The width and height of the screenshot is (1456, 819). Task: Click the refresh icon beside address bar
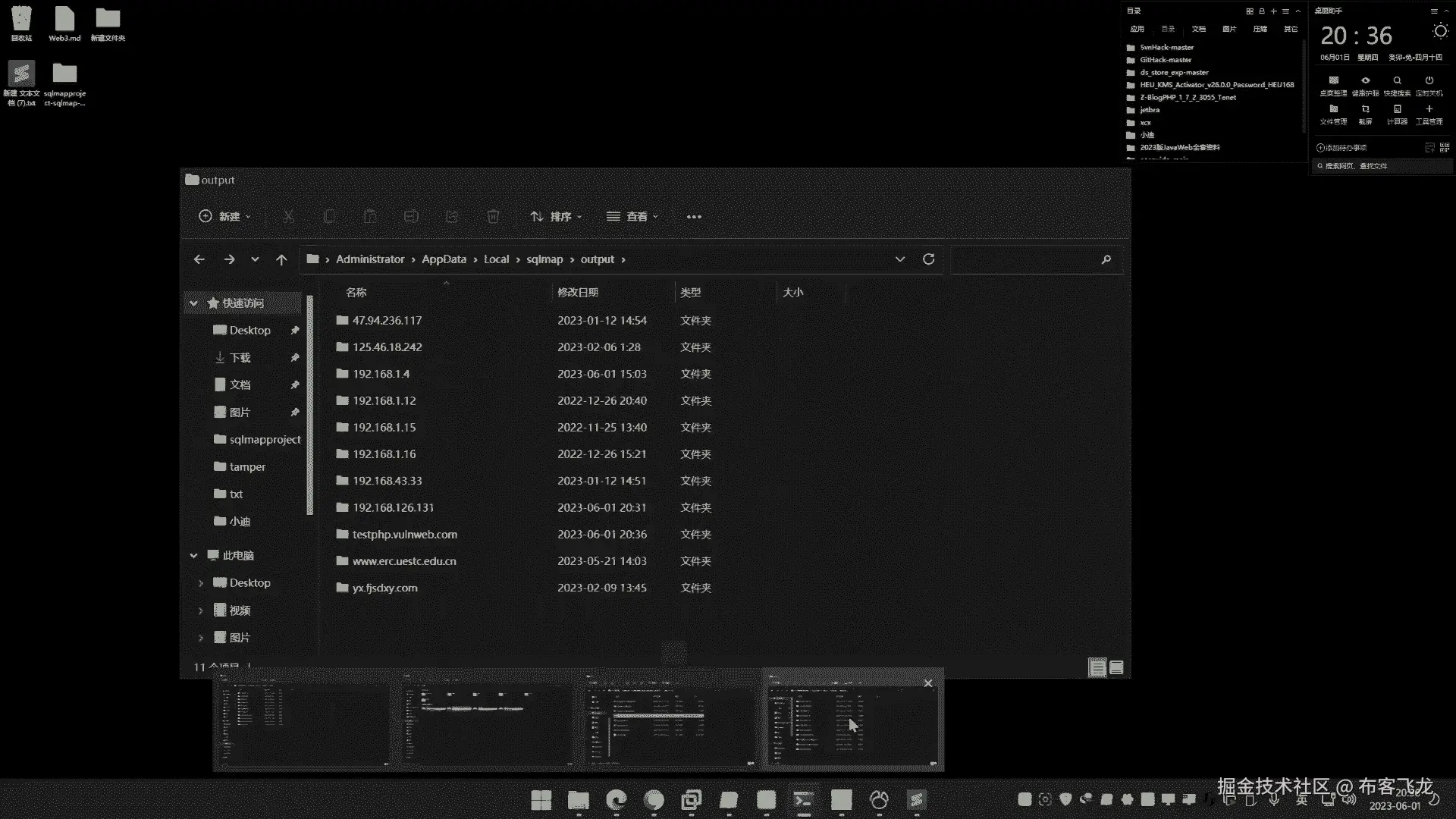pyautogui.click(x=928, y=259)
